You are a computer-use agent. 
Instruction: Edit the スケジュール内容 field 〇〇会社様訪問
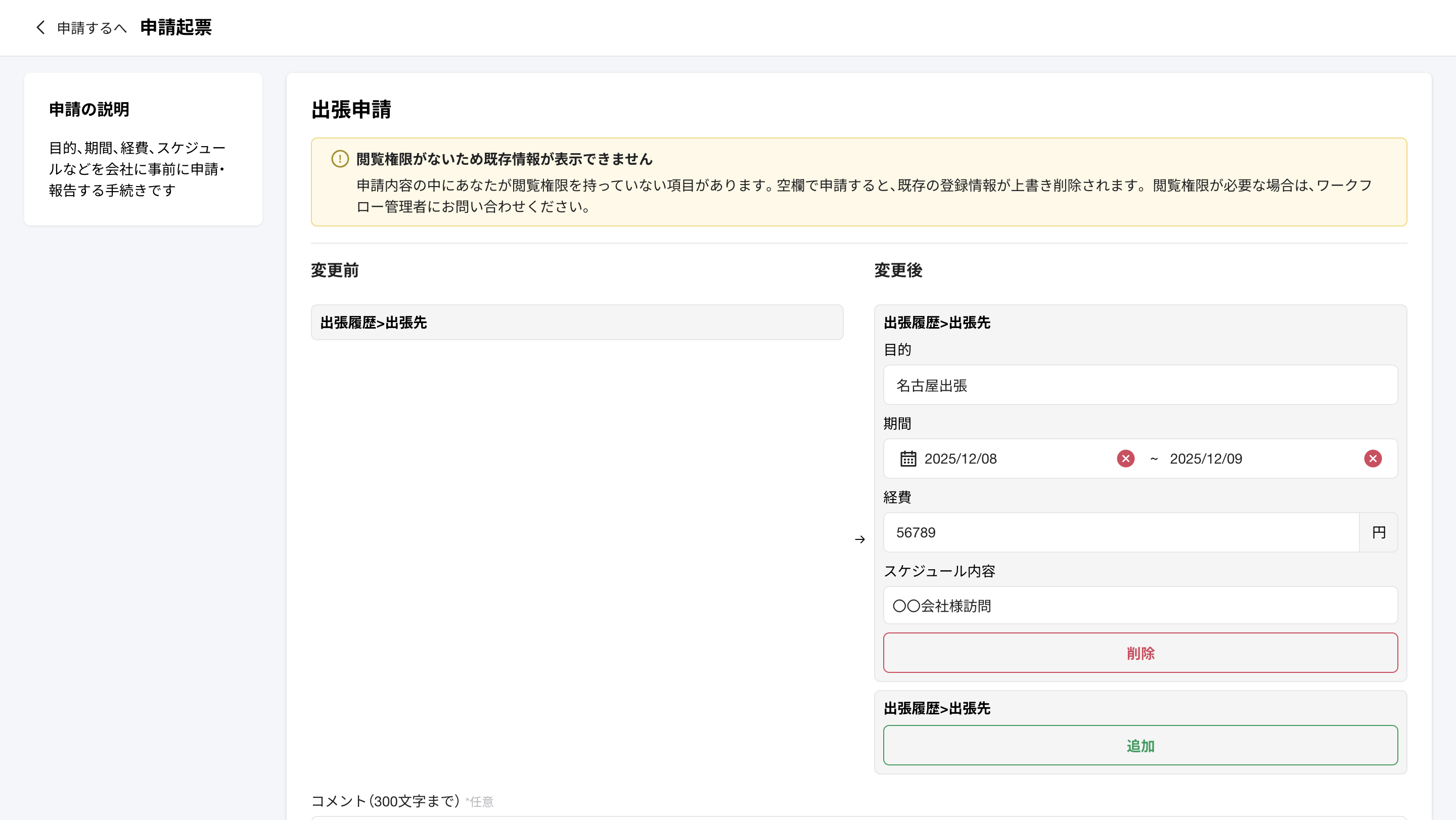1140,606
